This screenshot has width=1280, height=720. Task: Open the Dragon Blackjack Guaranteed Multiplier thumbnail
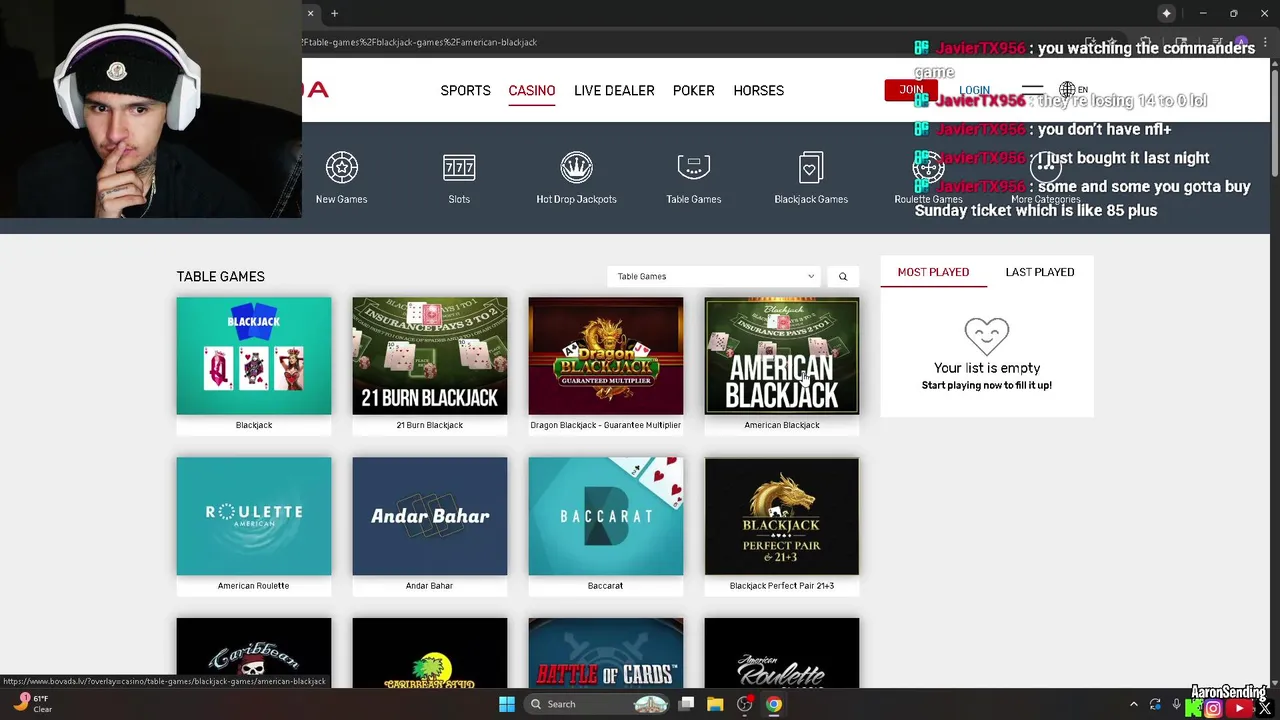[606, 356]
